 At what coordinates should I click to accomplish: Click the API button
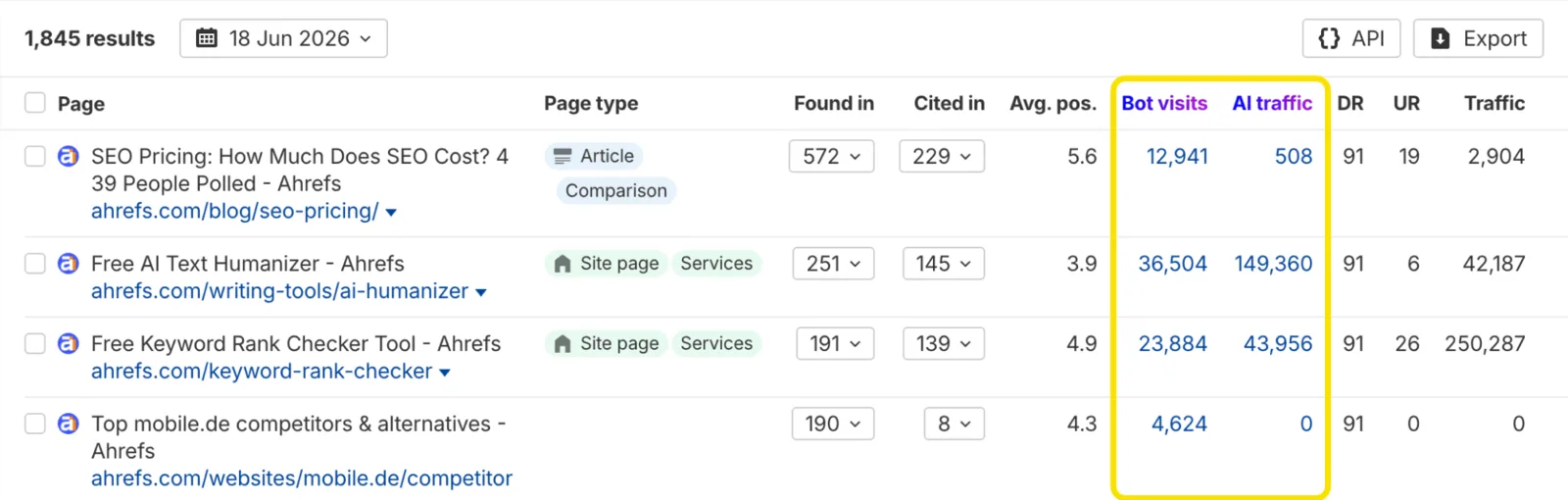click(x=1351, y=38)
